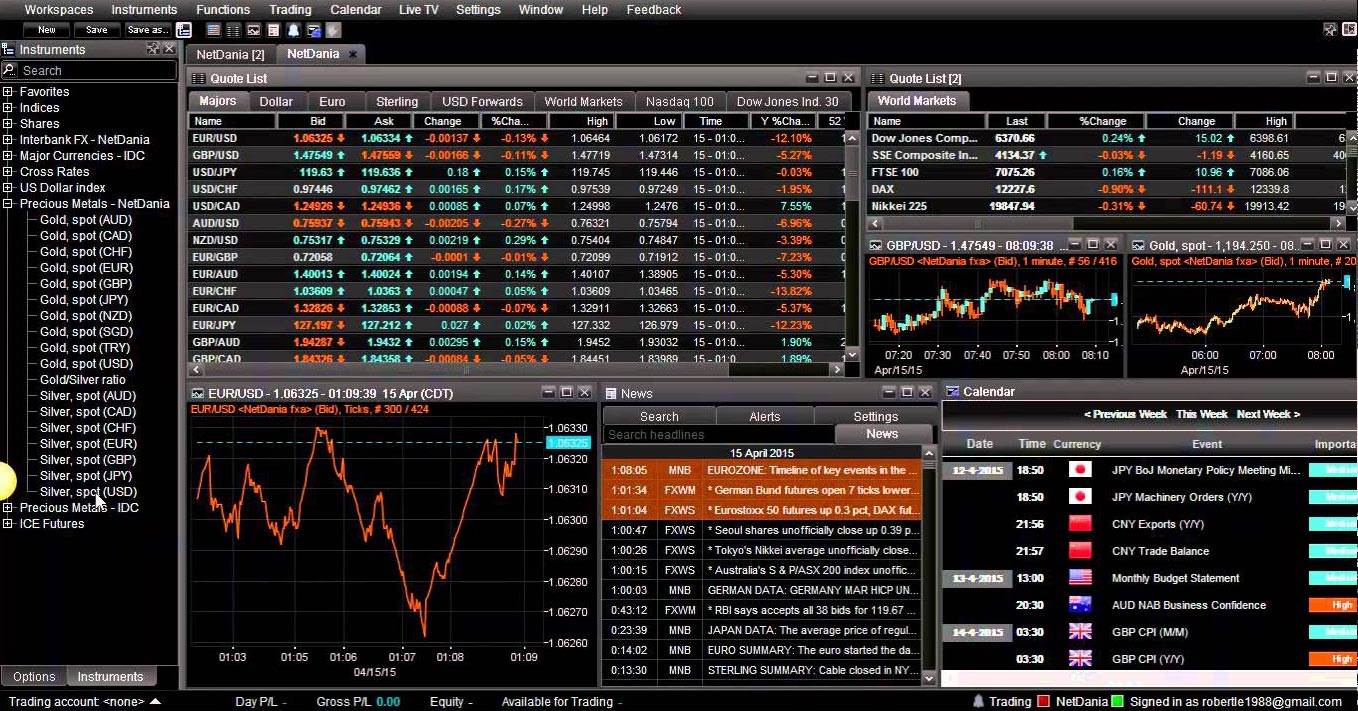Viewport: 1358px width, 711px height.
Task: Expand the Favorites tree node
Action: [x=8, y=92]
